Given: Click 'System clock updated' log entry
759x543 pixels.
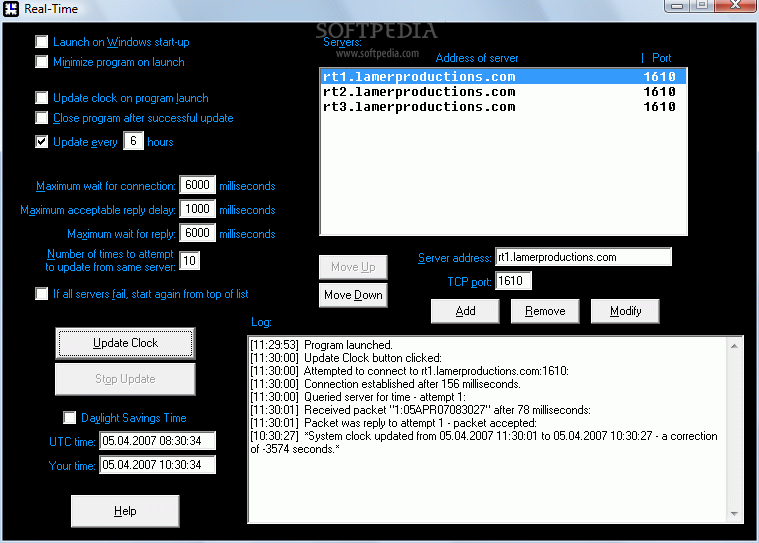Looking at the screenshot, I should [x=484, y=442].
